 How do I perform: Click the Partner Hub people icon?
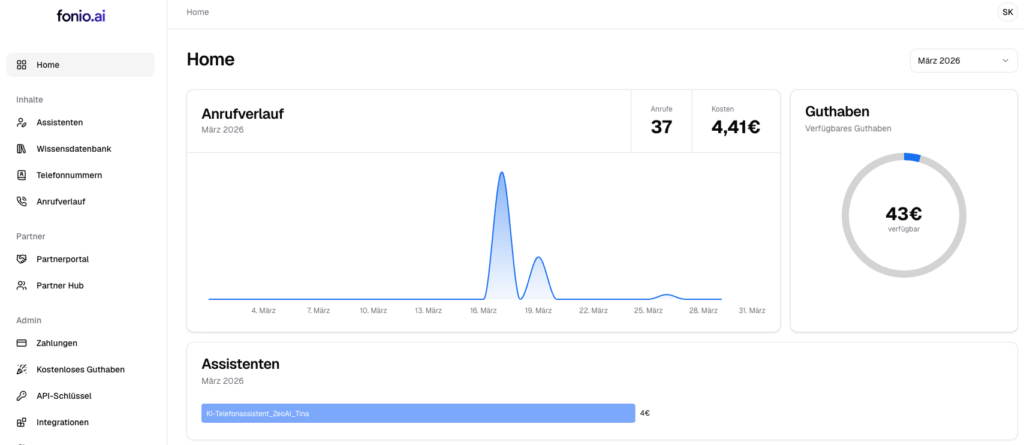[x=22, y=285]
